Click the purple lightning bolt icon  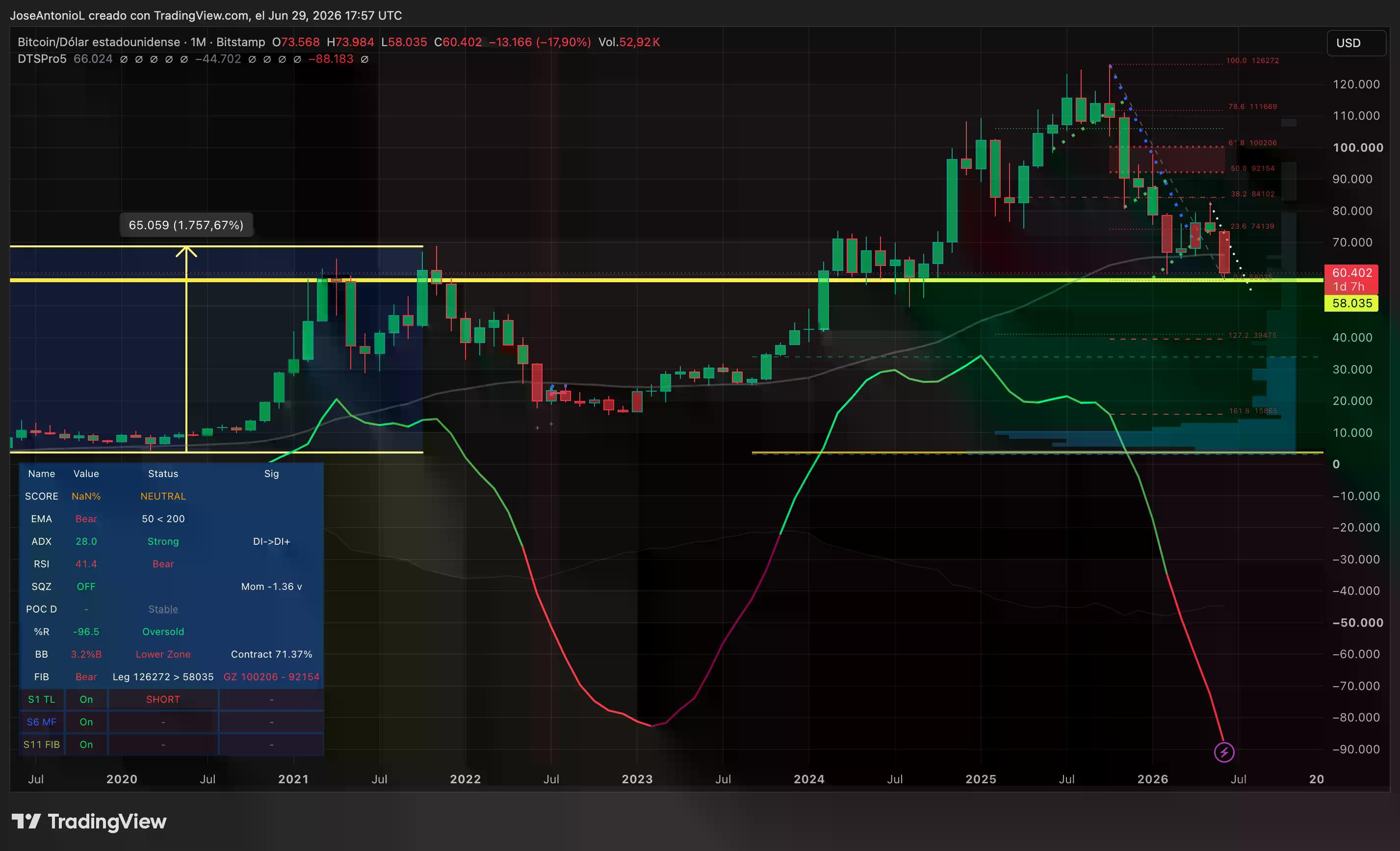(x=1224, y=752)
